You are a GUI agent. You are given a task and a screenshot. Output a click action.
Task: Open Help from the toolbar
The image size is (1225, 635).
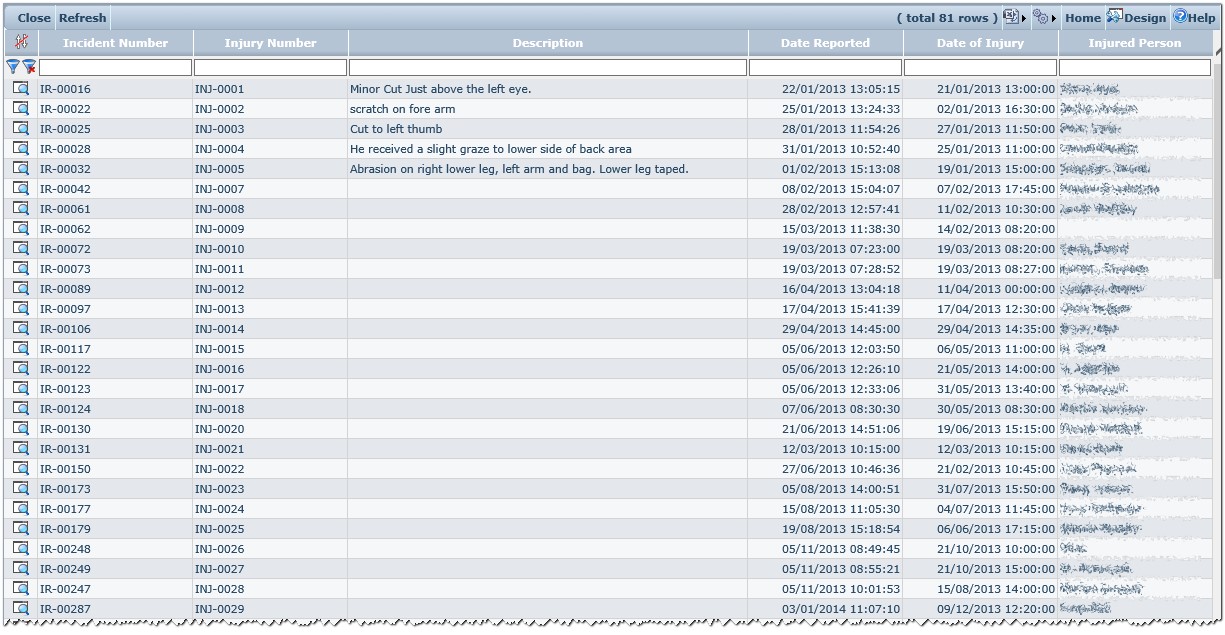click(x=1194, y=17)
